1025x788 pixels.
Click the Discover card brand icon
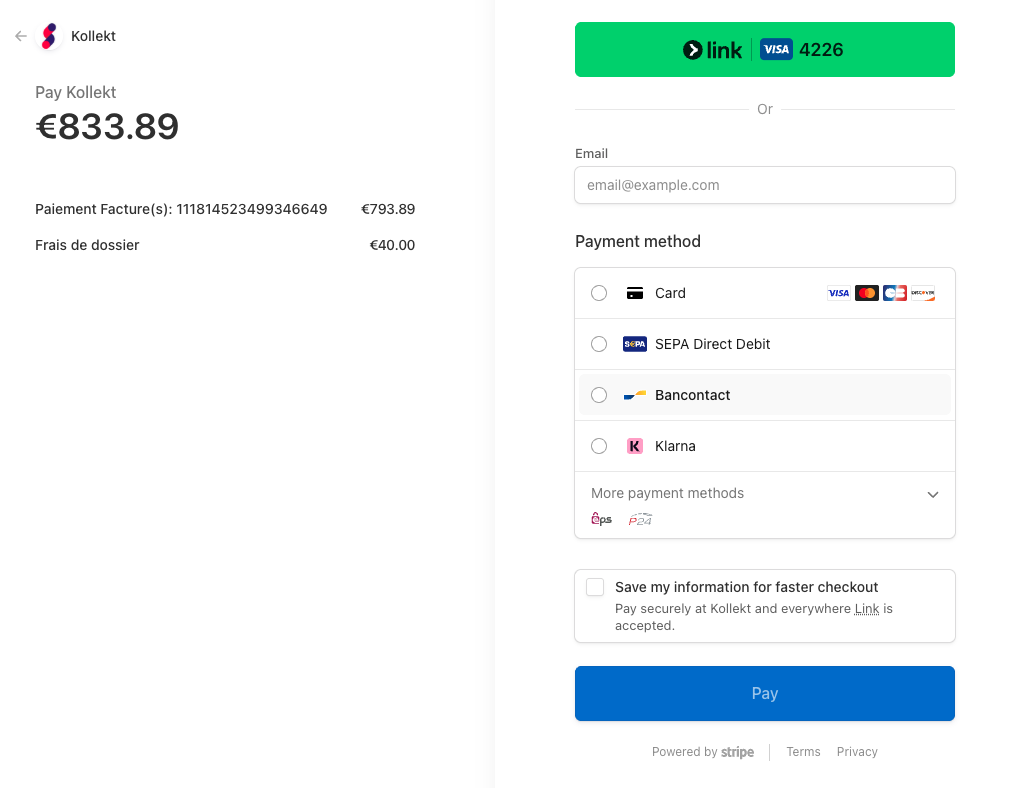pyautogui.click(x=924, y=293)
